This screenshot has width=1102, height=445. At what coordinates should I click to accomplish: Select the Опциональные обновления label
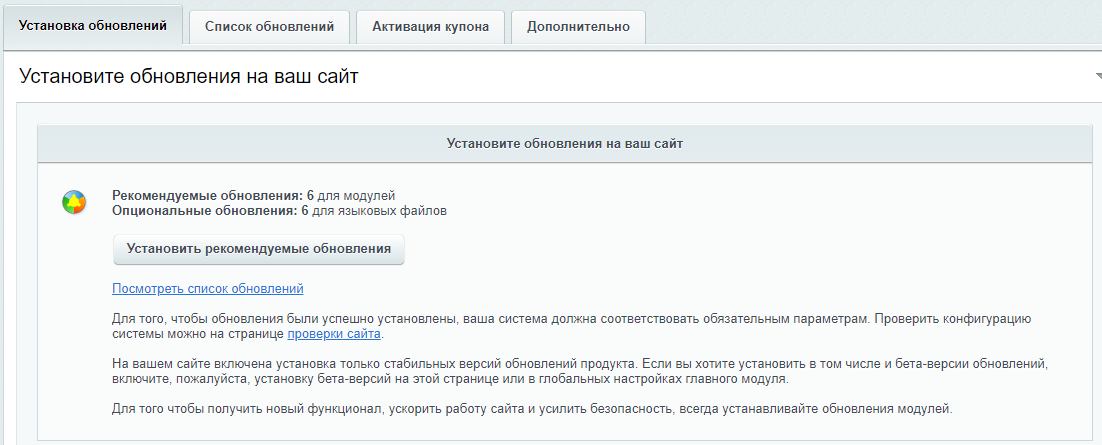tap(205, 211)
